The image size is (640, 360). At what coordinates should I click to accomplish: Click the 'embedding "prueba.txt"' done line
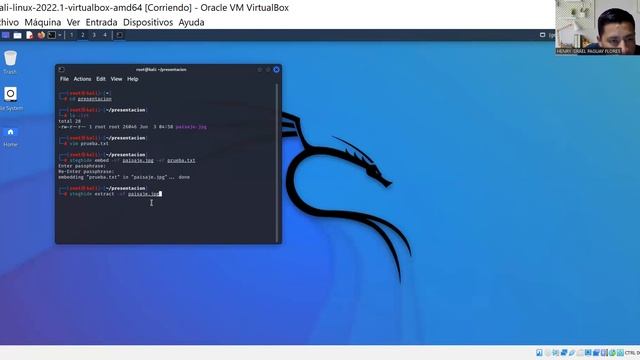[x=124, y=178]
